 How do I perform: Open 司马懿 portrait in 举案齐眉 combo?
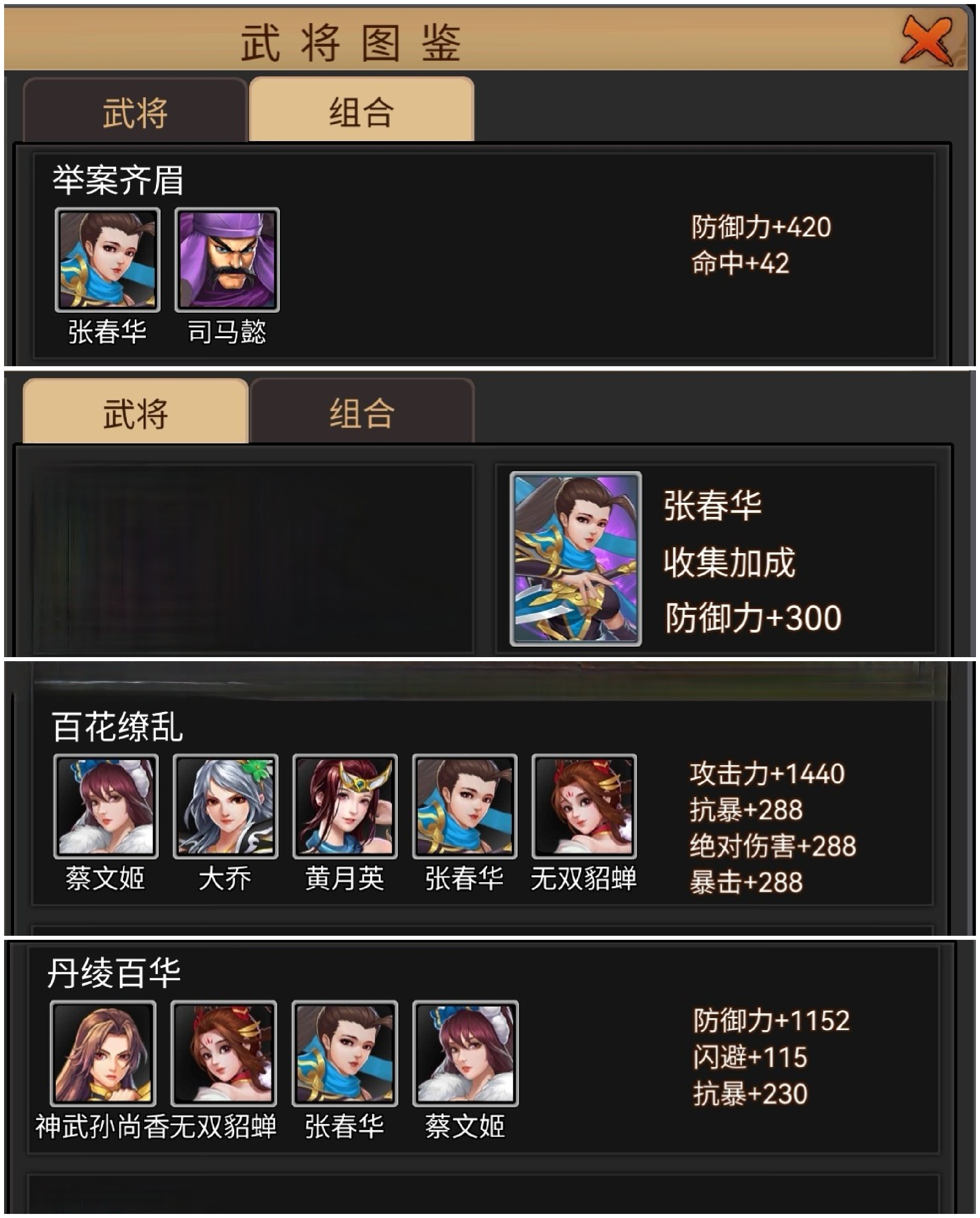click(x=227, y=260)
